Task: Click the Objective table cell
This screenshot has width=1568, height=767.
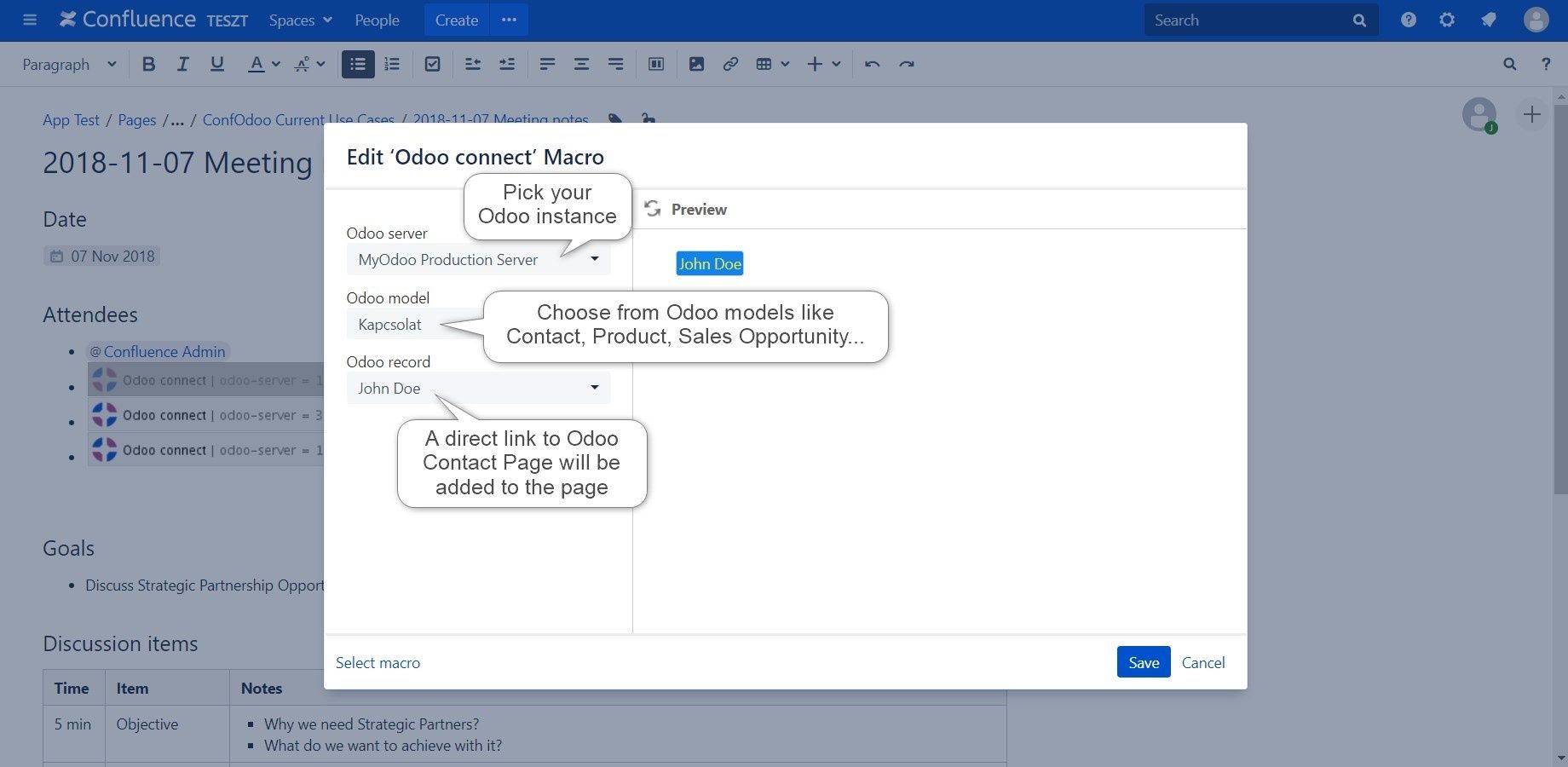Action: click(167, 734)
